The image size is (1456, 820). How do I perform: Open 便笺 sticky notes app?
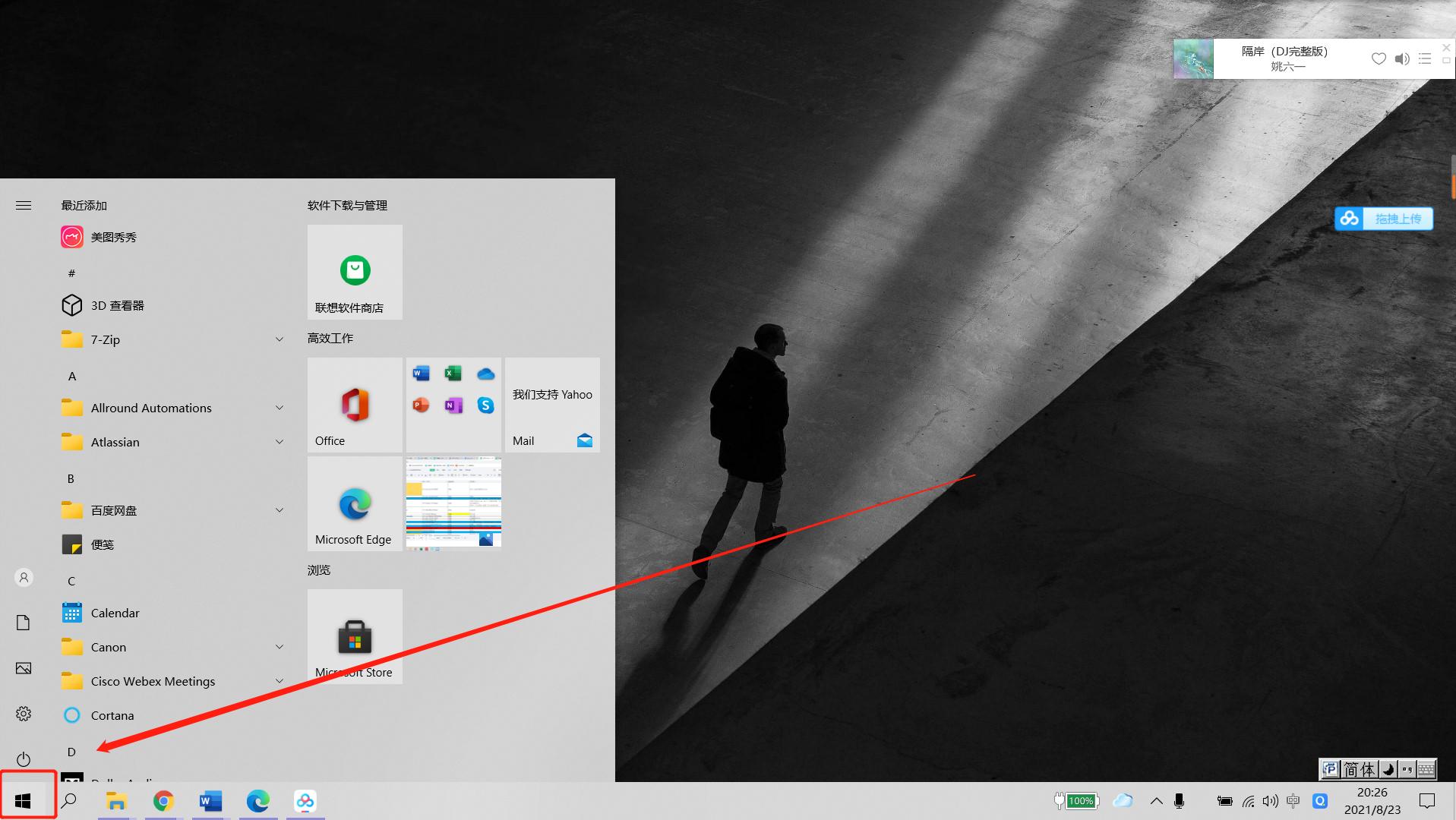pyautogui.click(x=172, y=544)
